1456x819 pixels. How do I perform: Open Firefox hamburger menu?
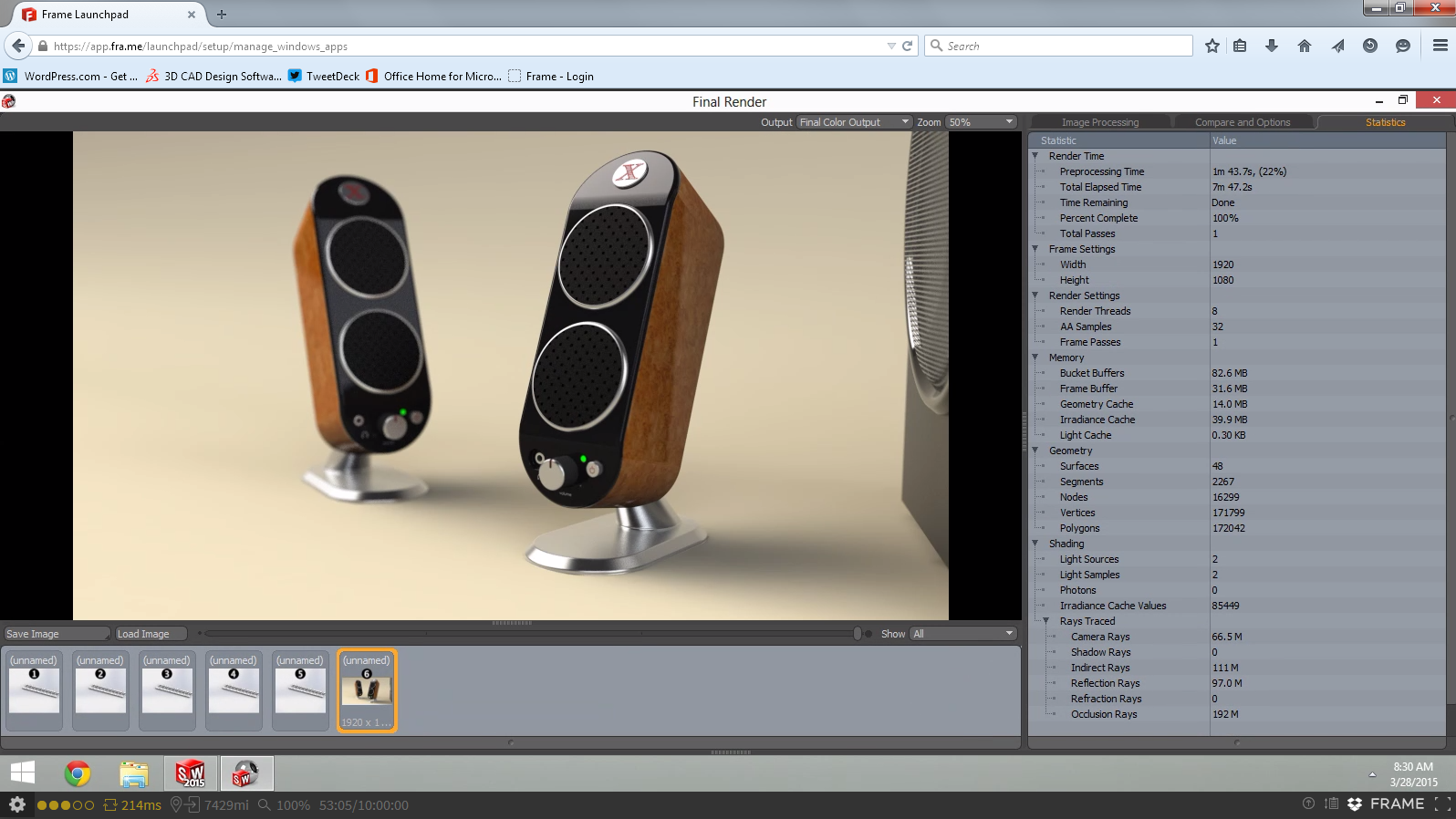(1440, 46)
